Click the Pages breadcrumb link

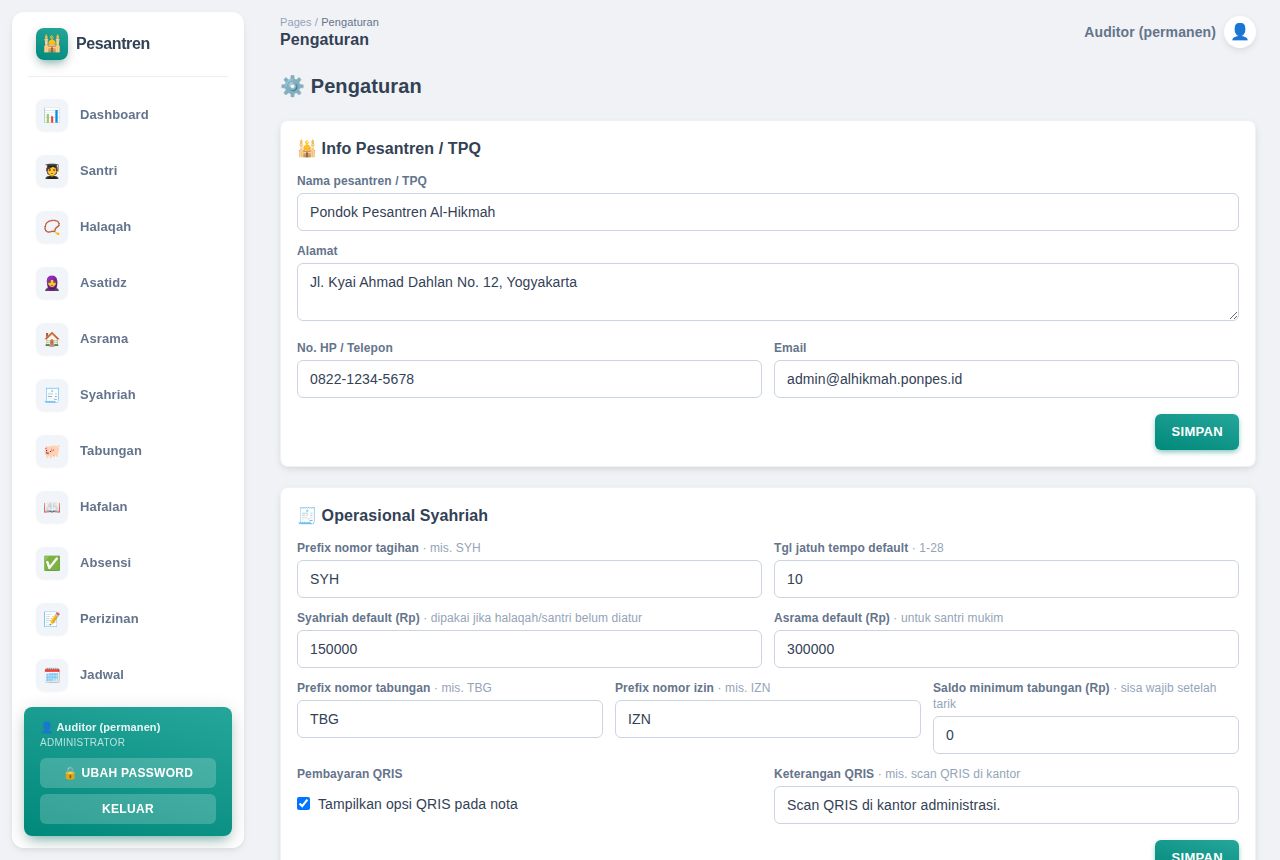295,22
